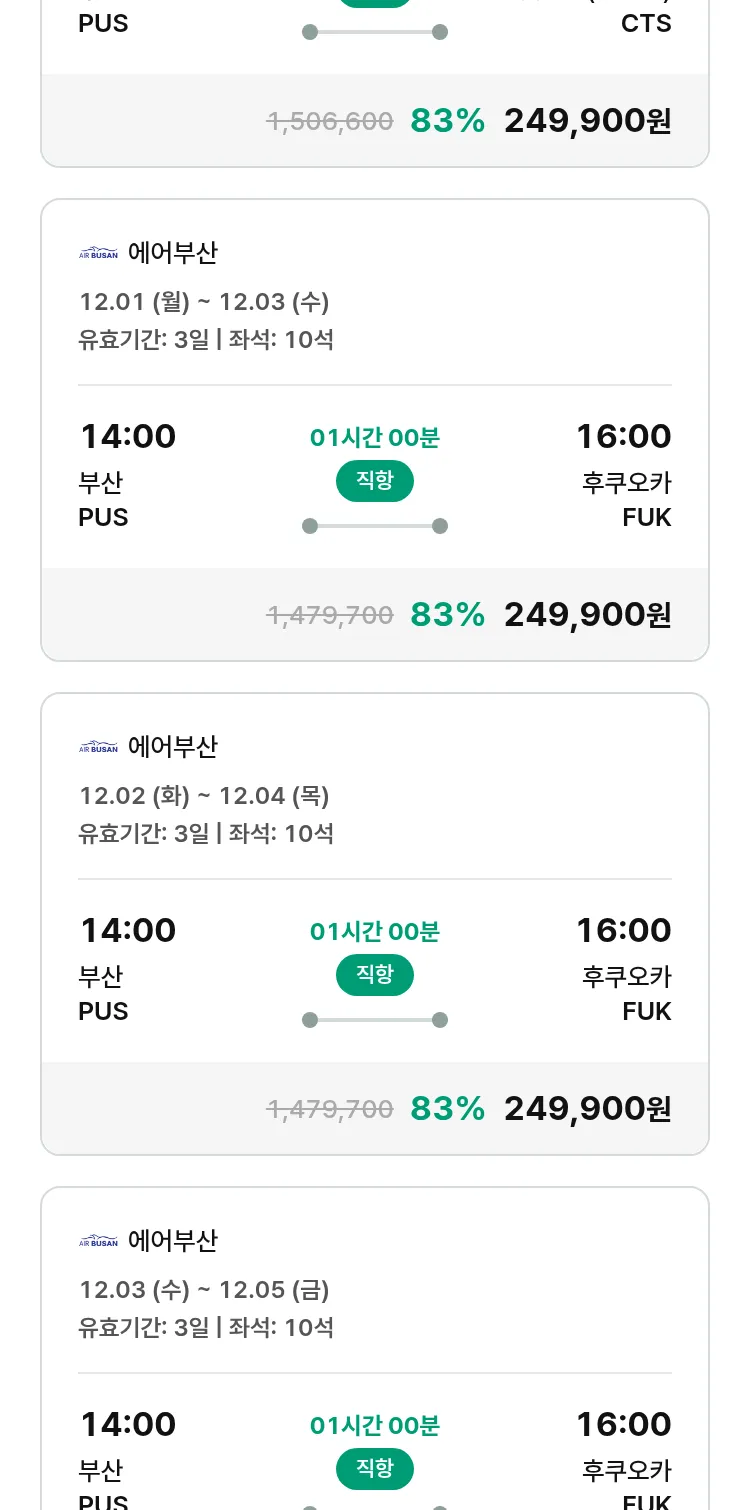Click the 14:00 departure time on 12.02 flight

click(x=128, y=931)
